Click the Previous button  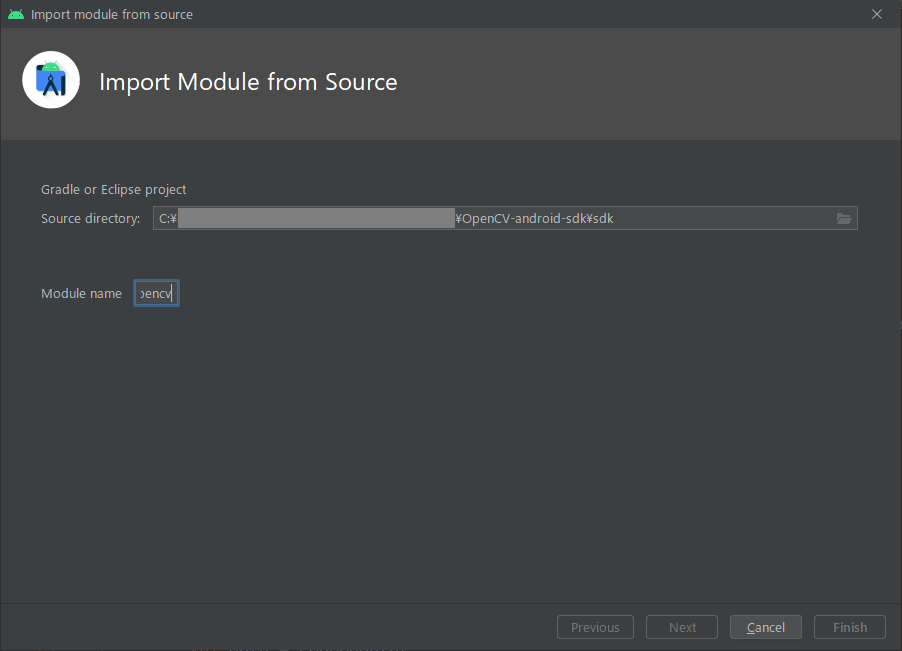tap(595, 627)
